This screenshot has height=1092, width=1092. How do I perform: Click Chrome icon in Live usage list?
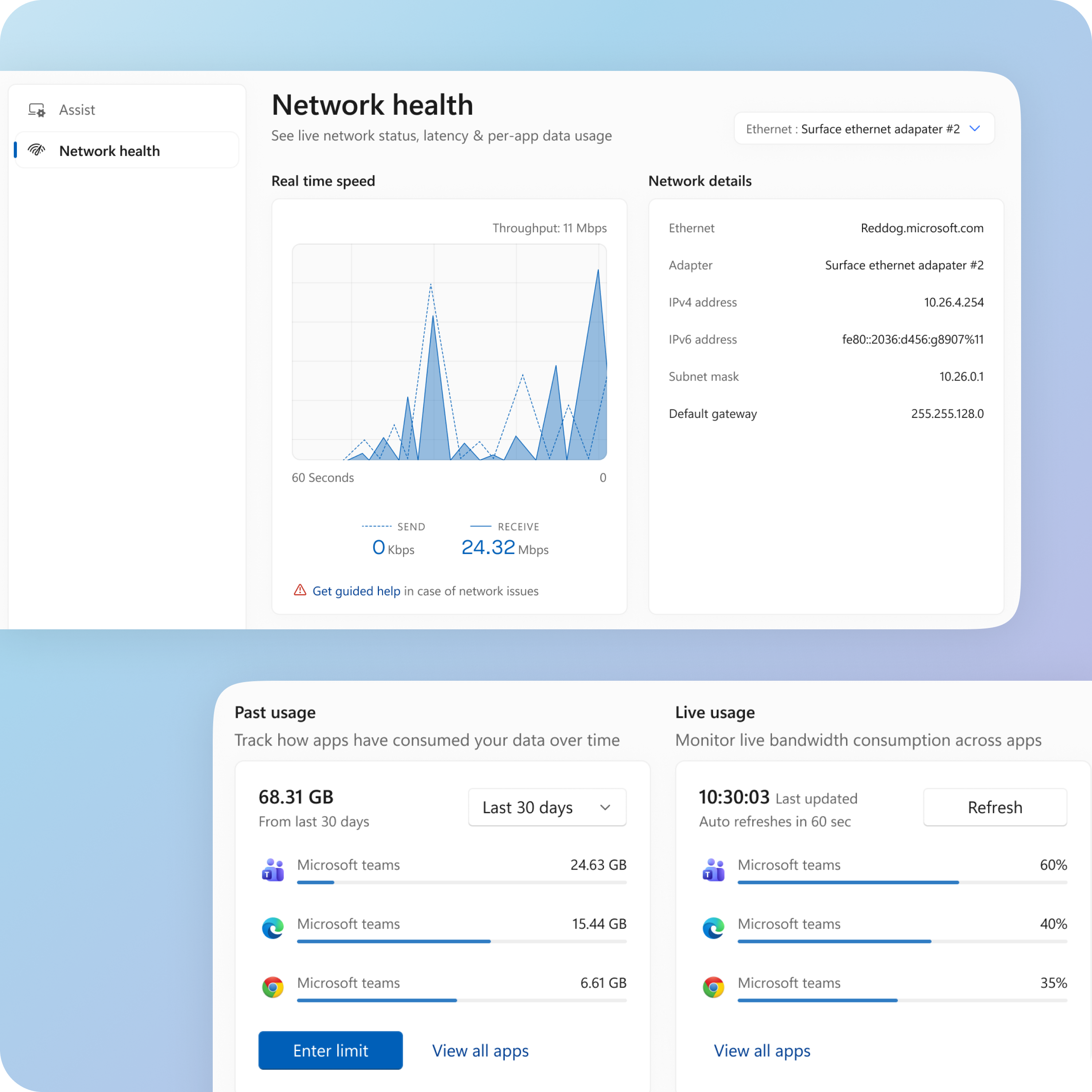(714, 987)
